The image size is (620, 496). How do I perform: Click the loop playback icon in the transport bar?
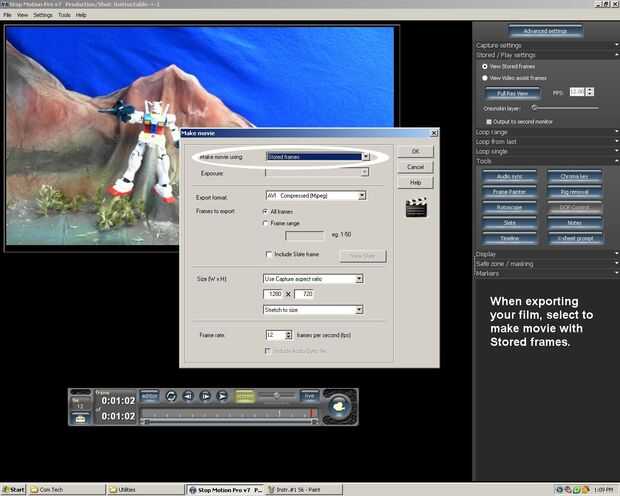(171, 396)
